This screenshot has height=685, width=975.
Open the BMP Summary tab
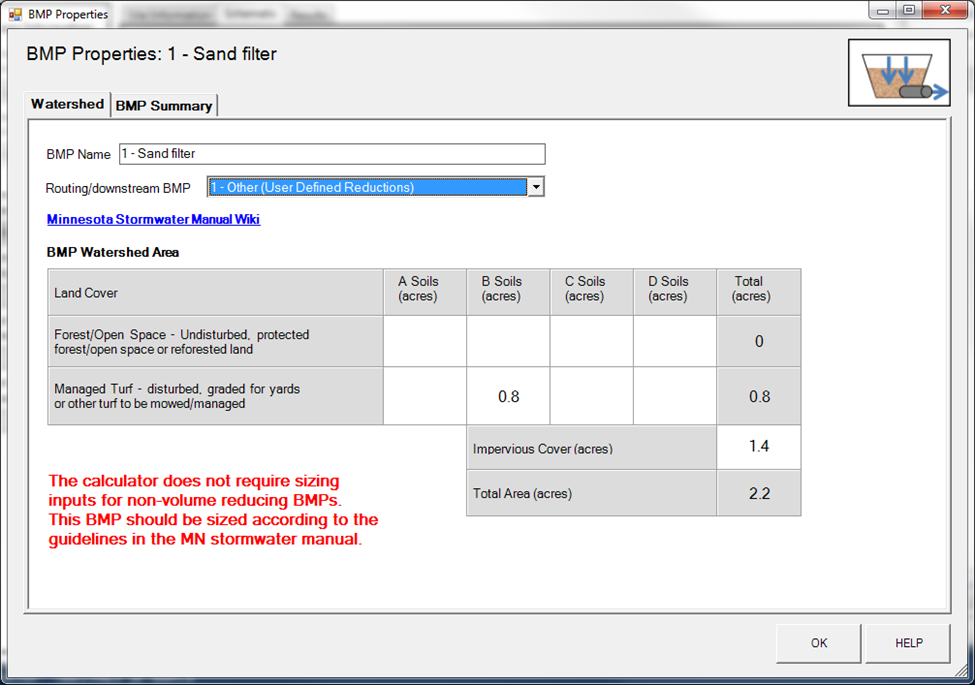coord(164,106)
